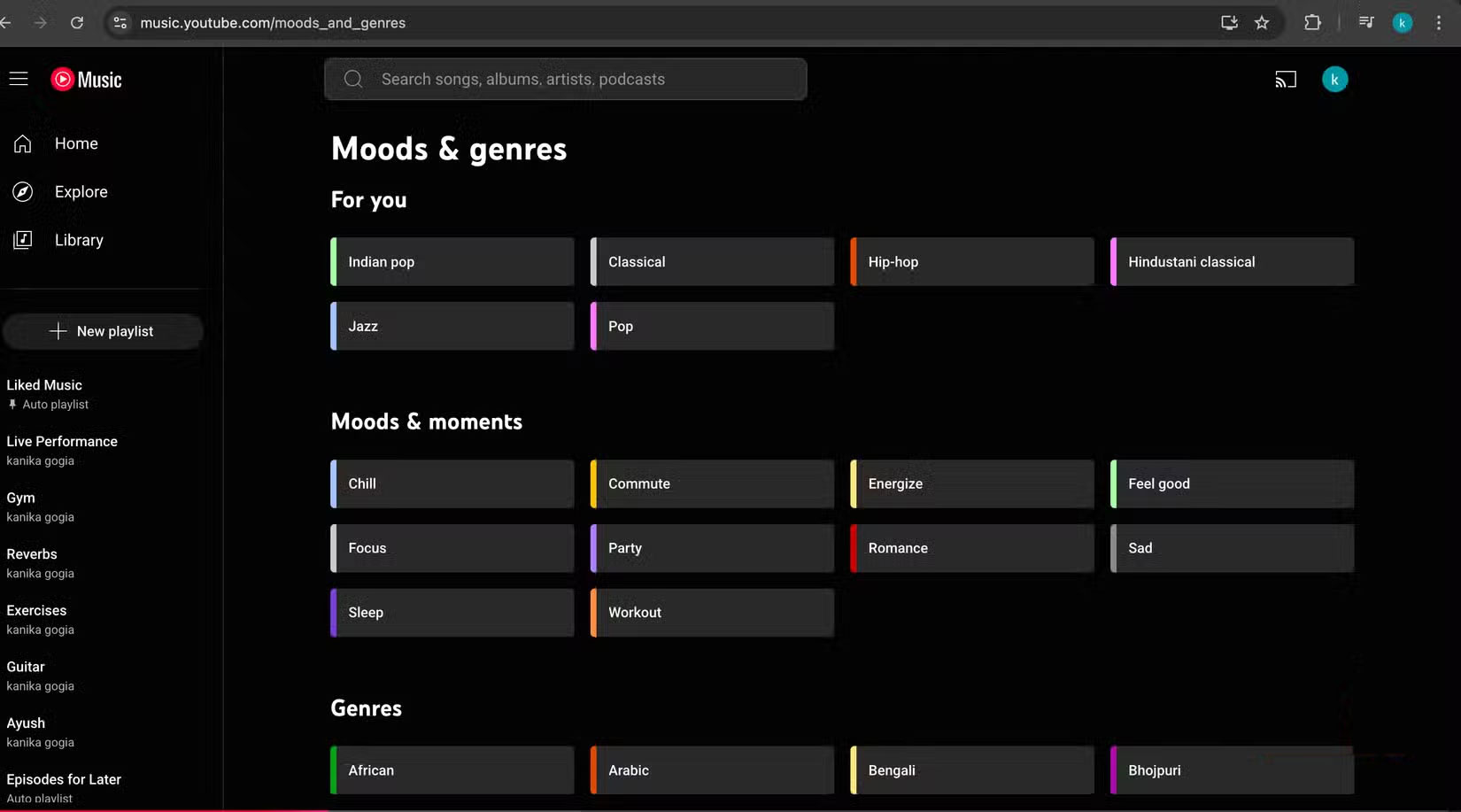Click inside the search songs input field
Screen dimensions: 1461x812
[567, 79]
